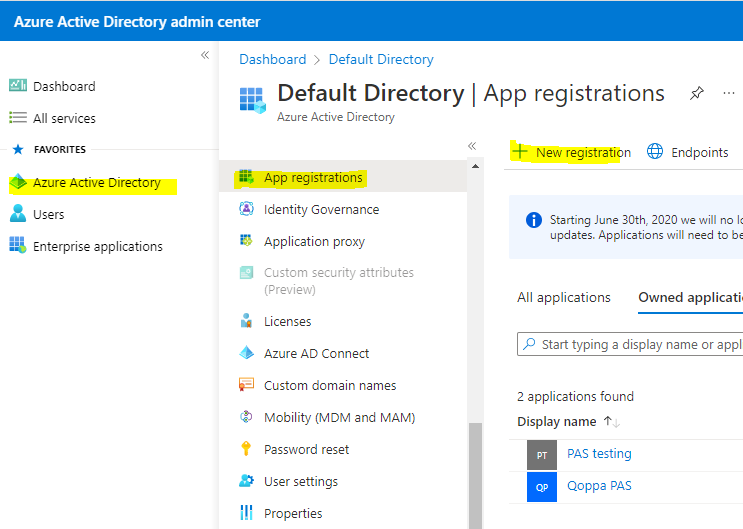Open User settings menu item
743x529 pixels.
pos(343,481)
